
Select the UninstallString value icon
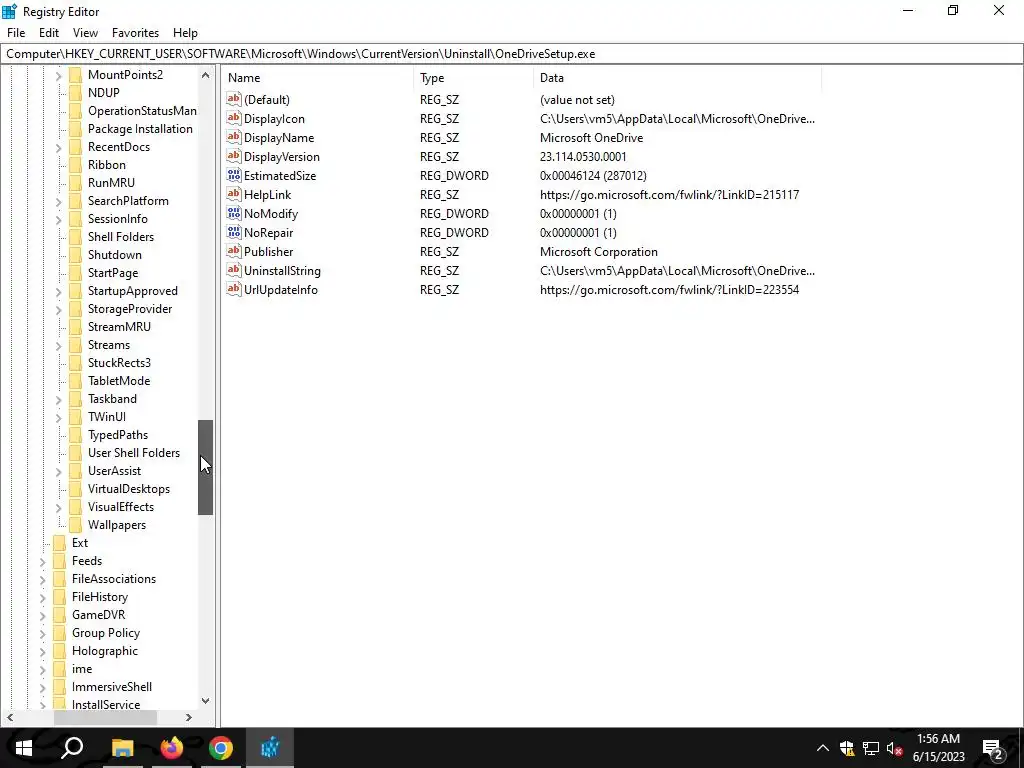234,270
